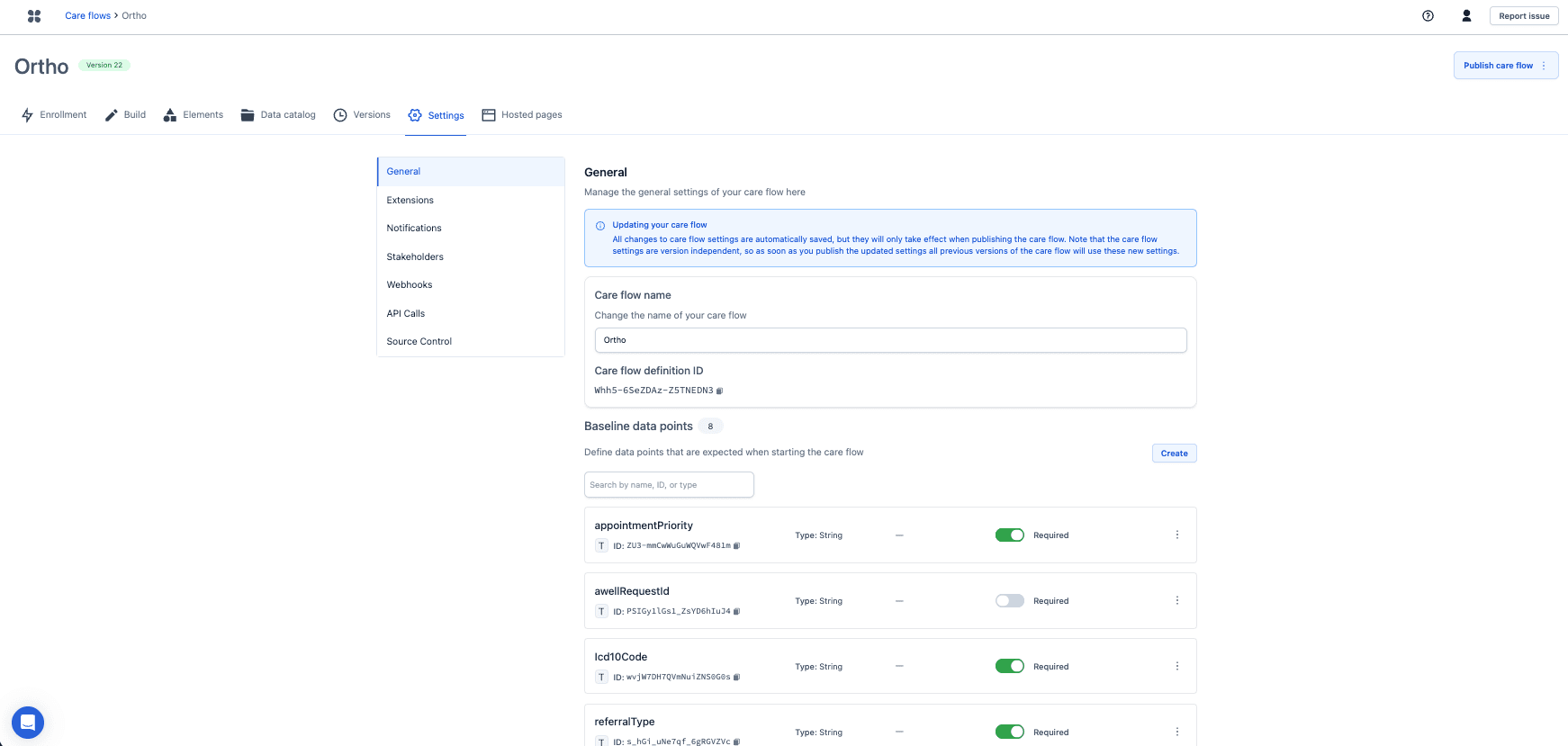The image size is (1568, 746).
Task: Click the Settings gear icon
Action: point(415,115)
